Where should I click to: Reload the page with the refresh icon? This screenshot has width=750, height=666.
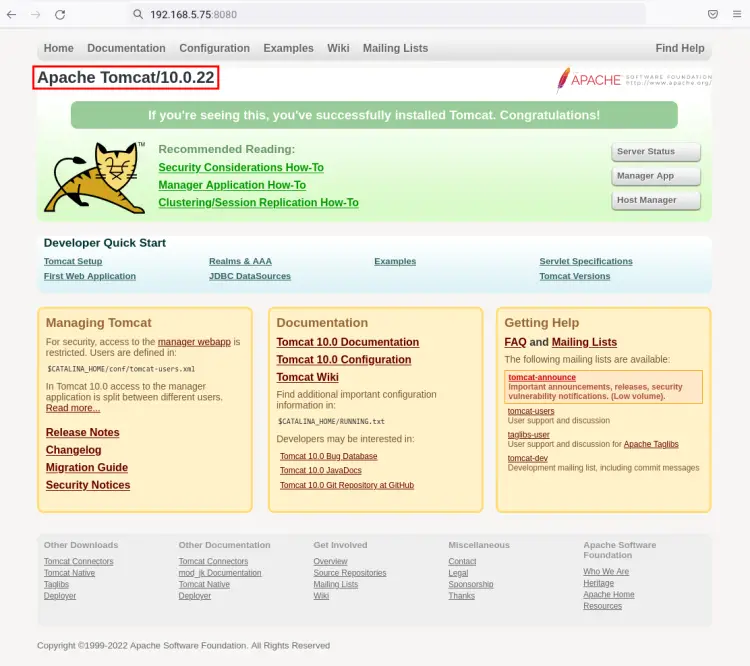60,14
